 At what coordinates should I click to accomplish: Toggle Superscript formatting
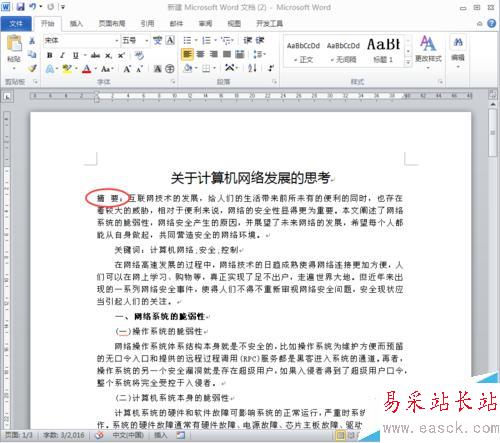121,55
